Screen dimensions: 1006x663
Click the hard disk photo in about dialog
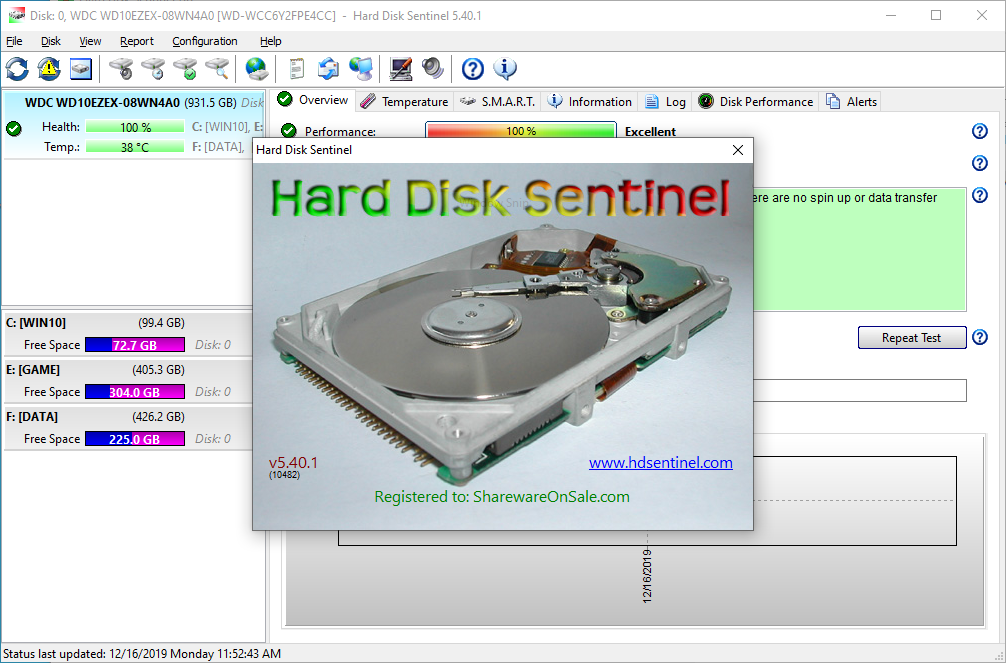(502, 356)
